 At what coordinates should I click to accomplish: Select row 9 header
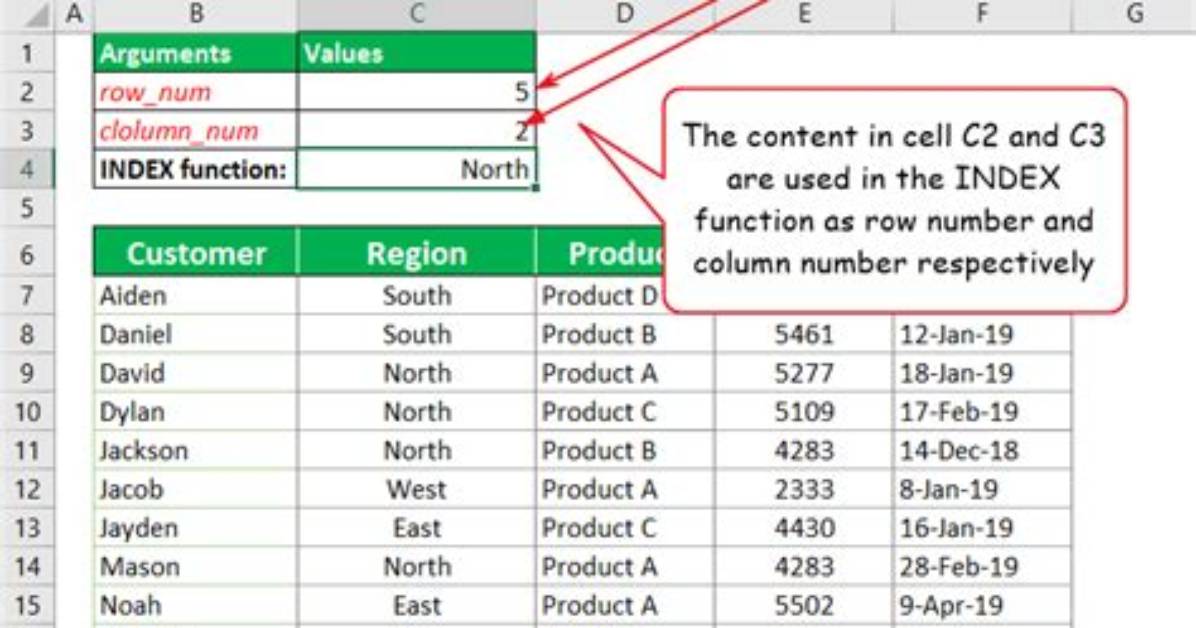pos(27,373)
